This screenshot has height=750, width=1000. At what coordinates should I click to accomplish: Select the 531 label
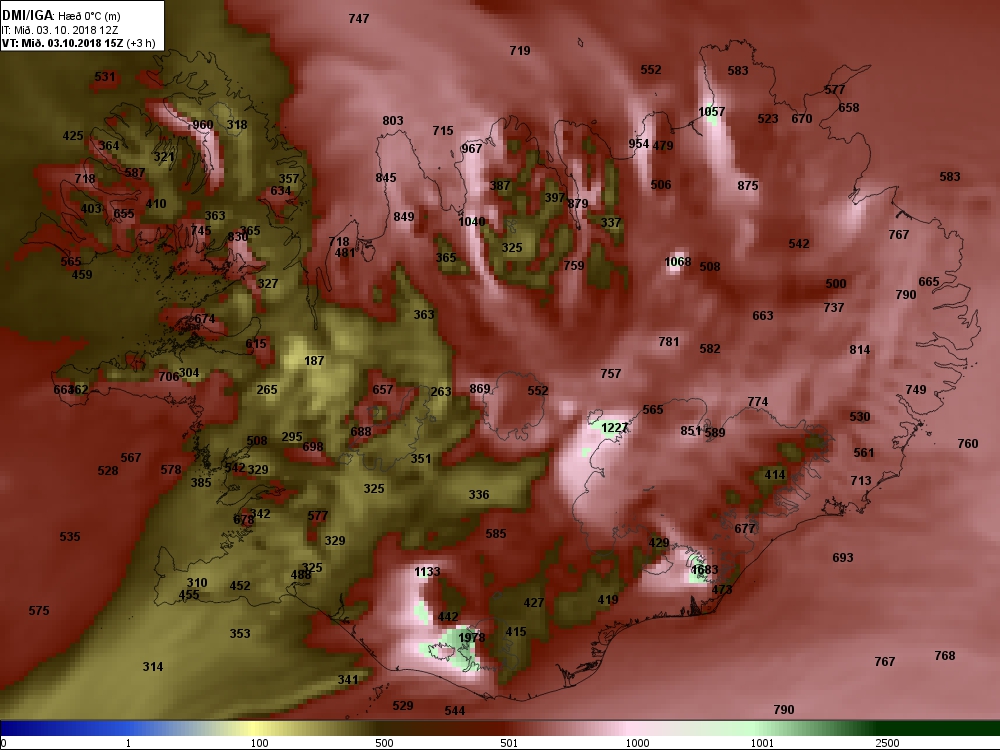point(105,77)
